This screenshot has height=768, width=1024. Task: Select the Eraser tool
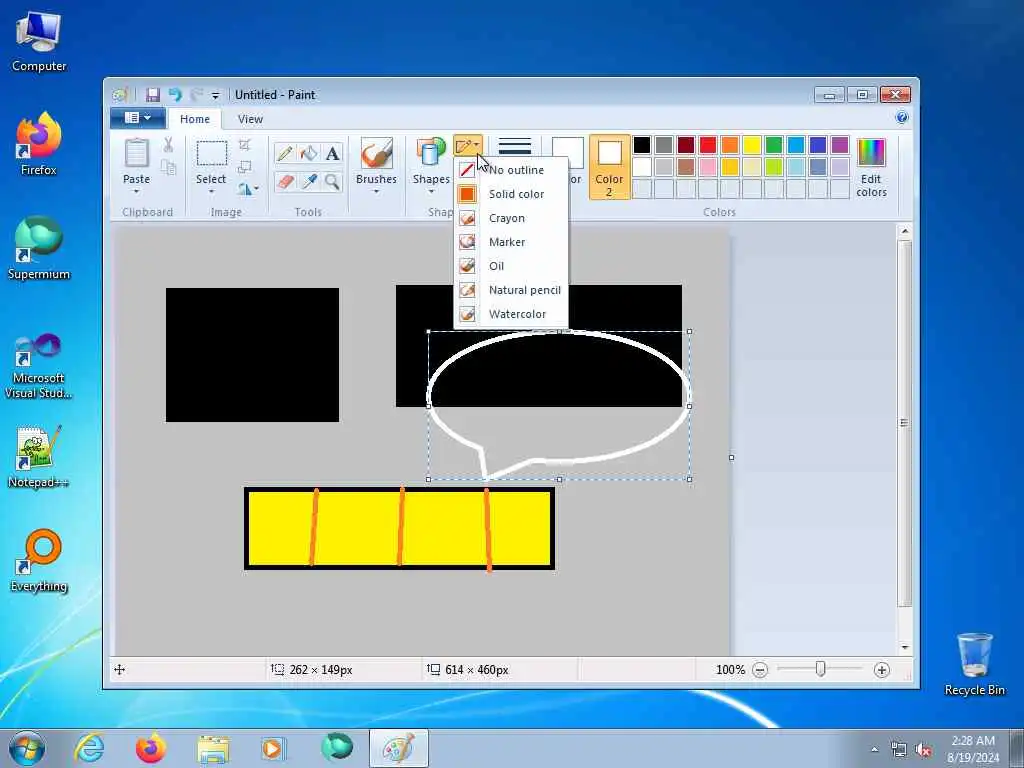click(x=285, y=182)
